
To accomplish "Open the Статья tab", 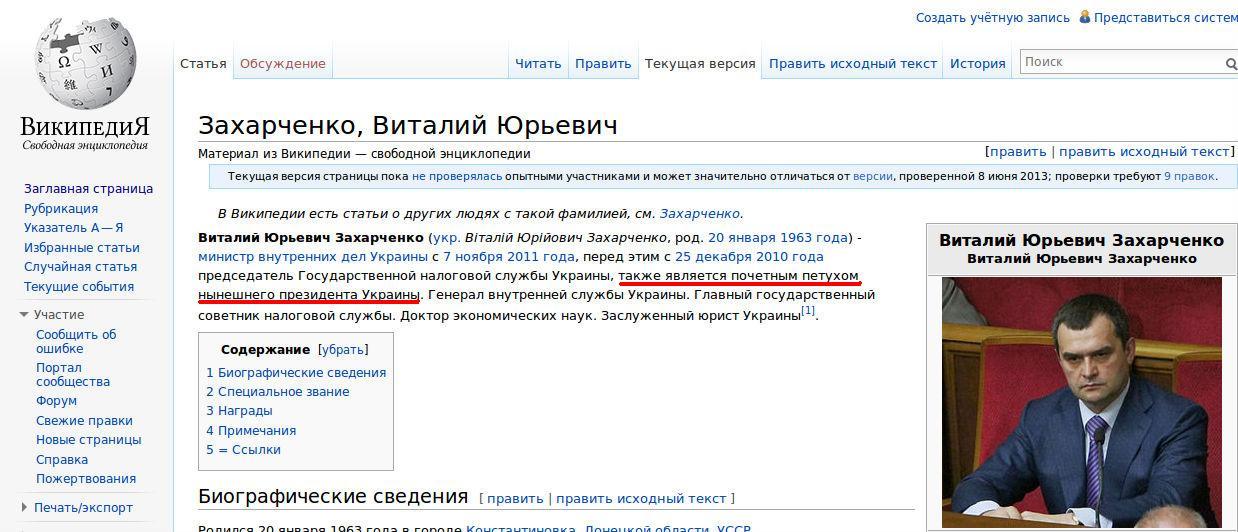I will point(203,63).
